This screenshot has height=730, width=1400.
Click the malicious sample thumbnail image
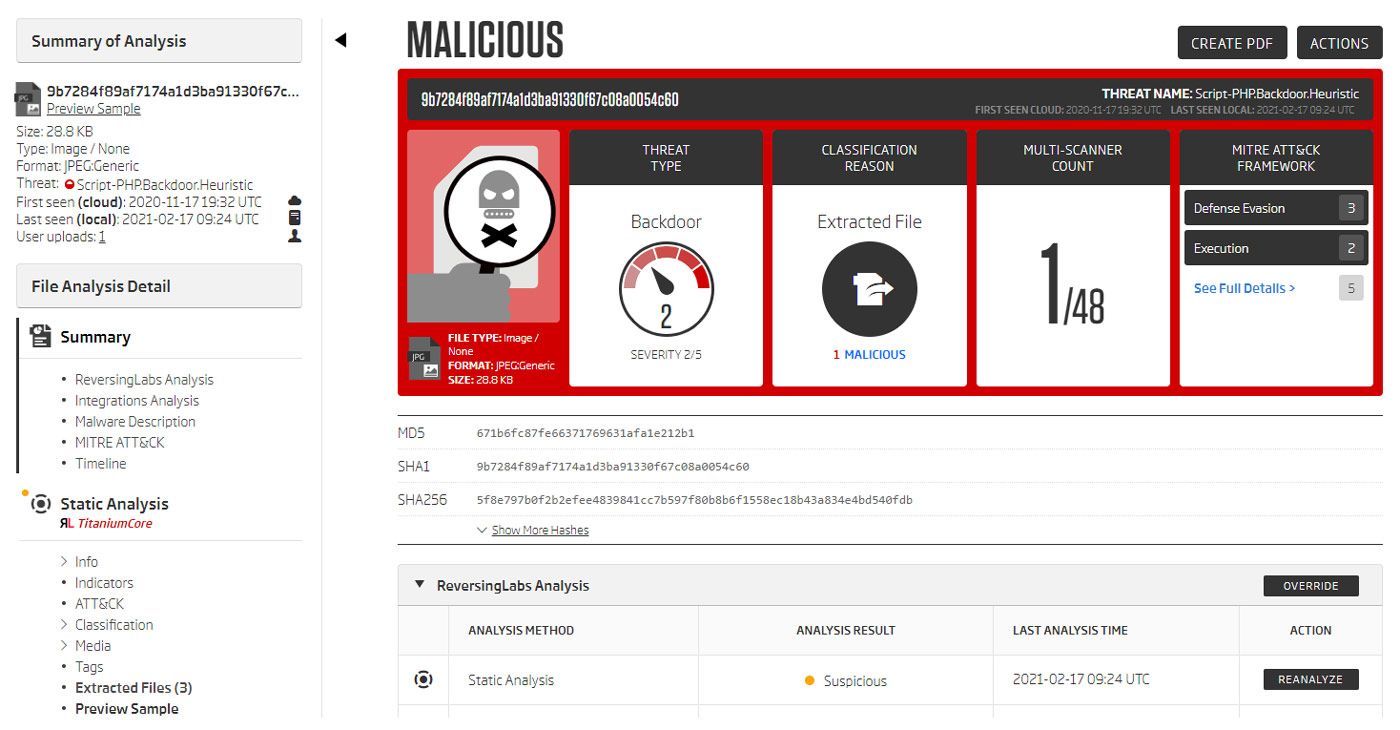click(x=484, y=225)
